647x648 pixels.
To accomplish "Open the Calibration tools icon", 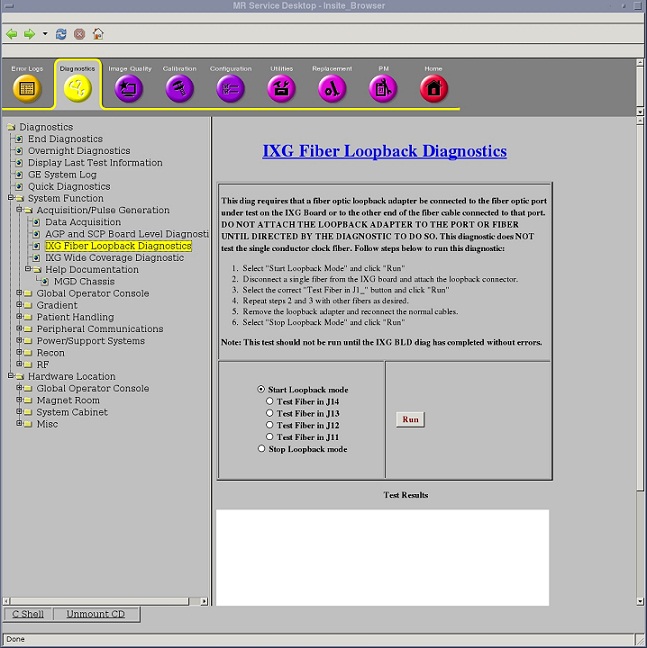I will 180,88.
